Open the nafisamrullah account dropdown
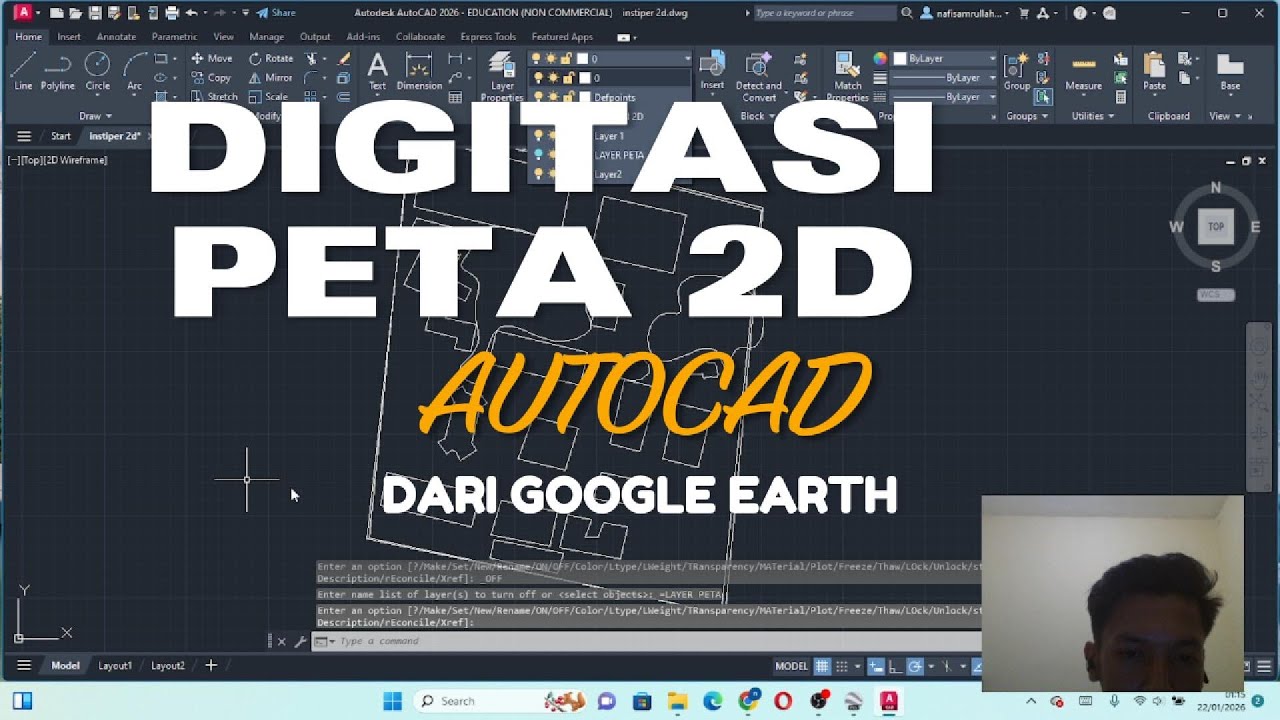This screenshot has width=1280, height=720. pyautogui.click(x=965, y=13)
